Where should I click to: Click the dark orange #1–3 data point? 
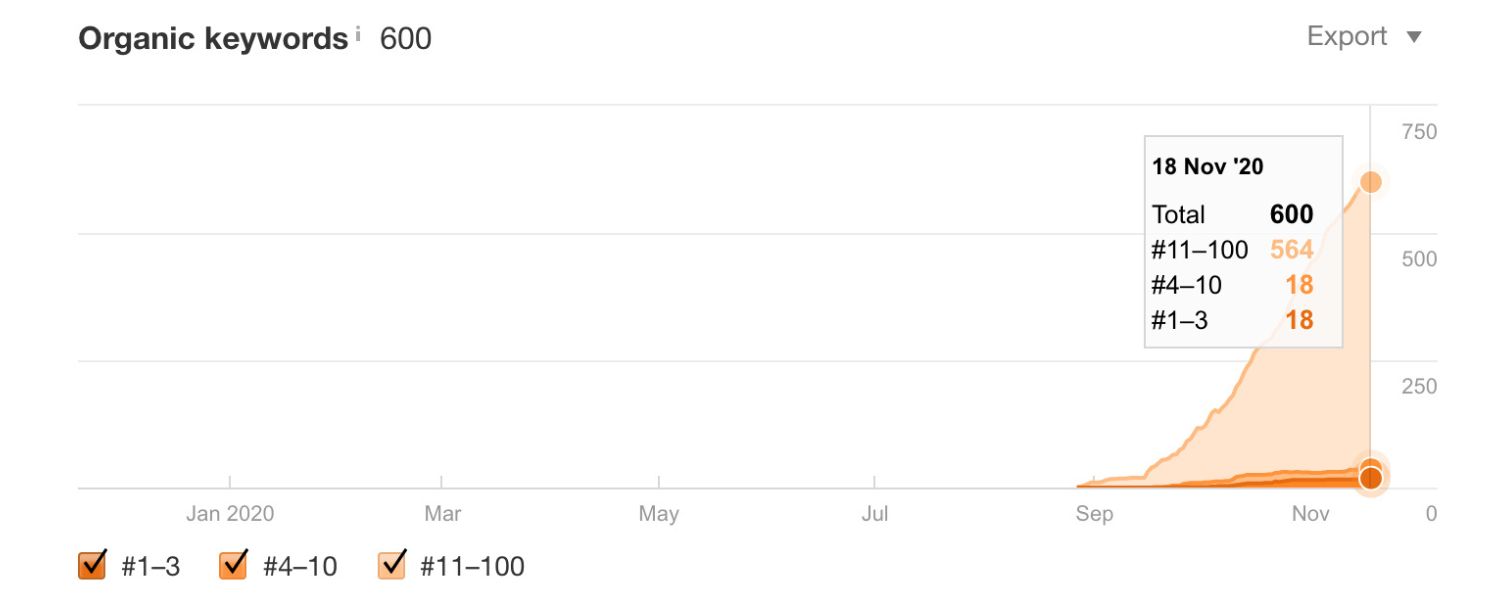click(1371, 479)
